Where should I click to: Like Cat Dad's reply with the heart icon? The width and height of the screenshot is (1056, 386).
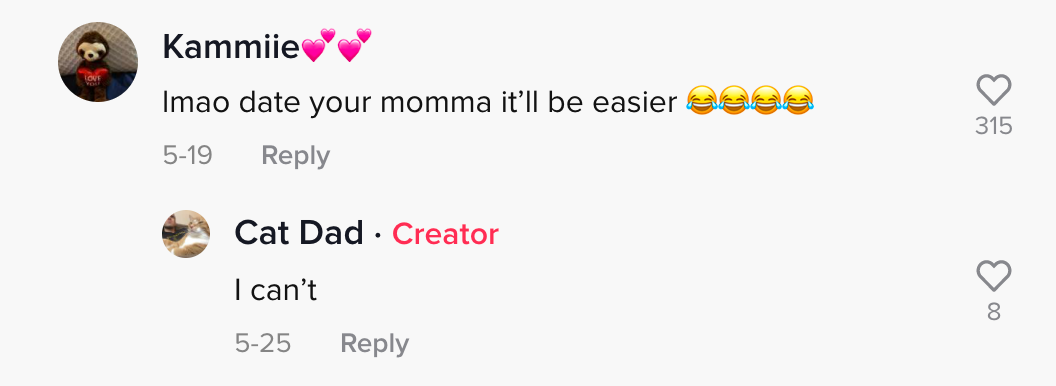coord(993,276)
